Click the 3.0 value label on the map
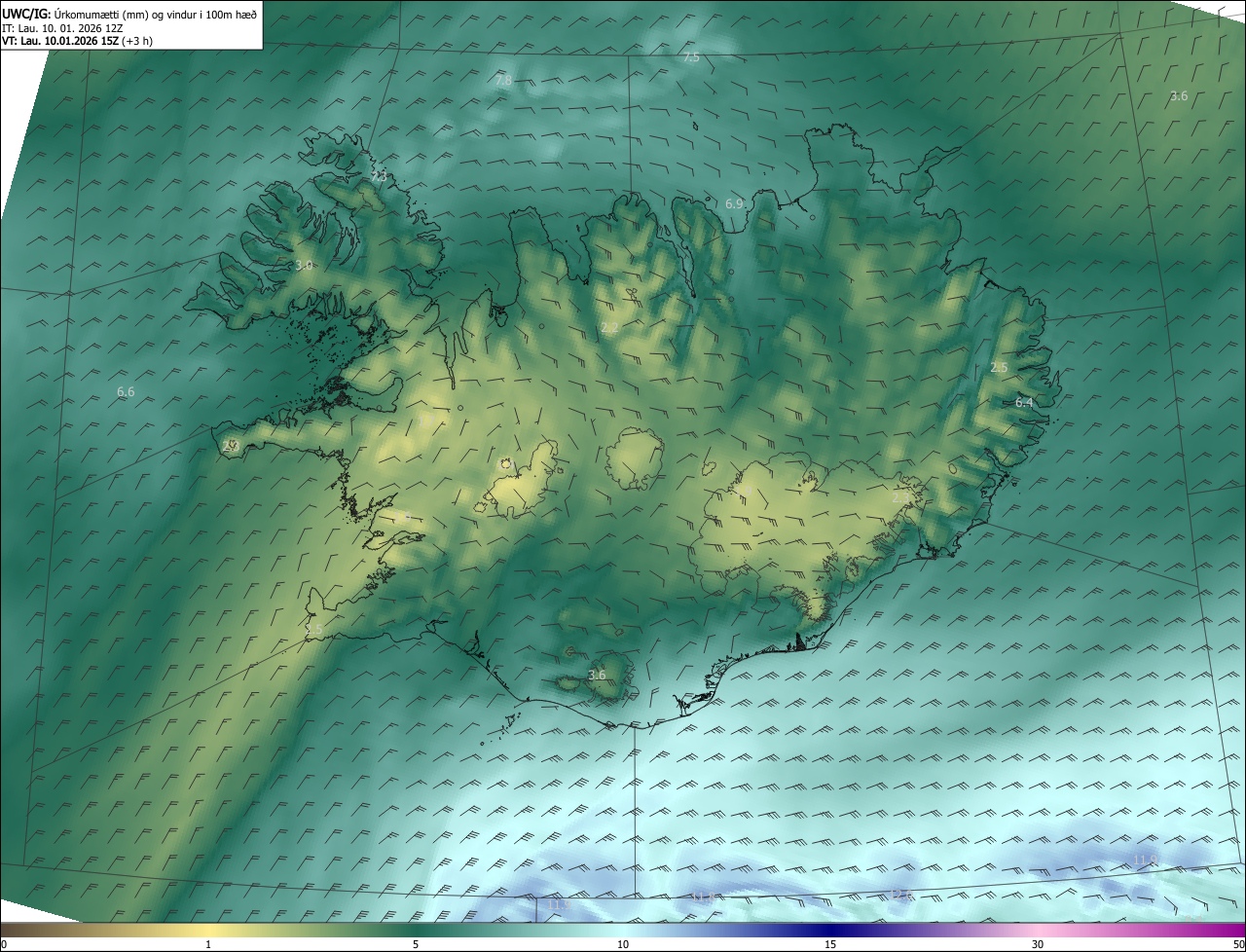 (x=304, y=265)
